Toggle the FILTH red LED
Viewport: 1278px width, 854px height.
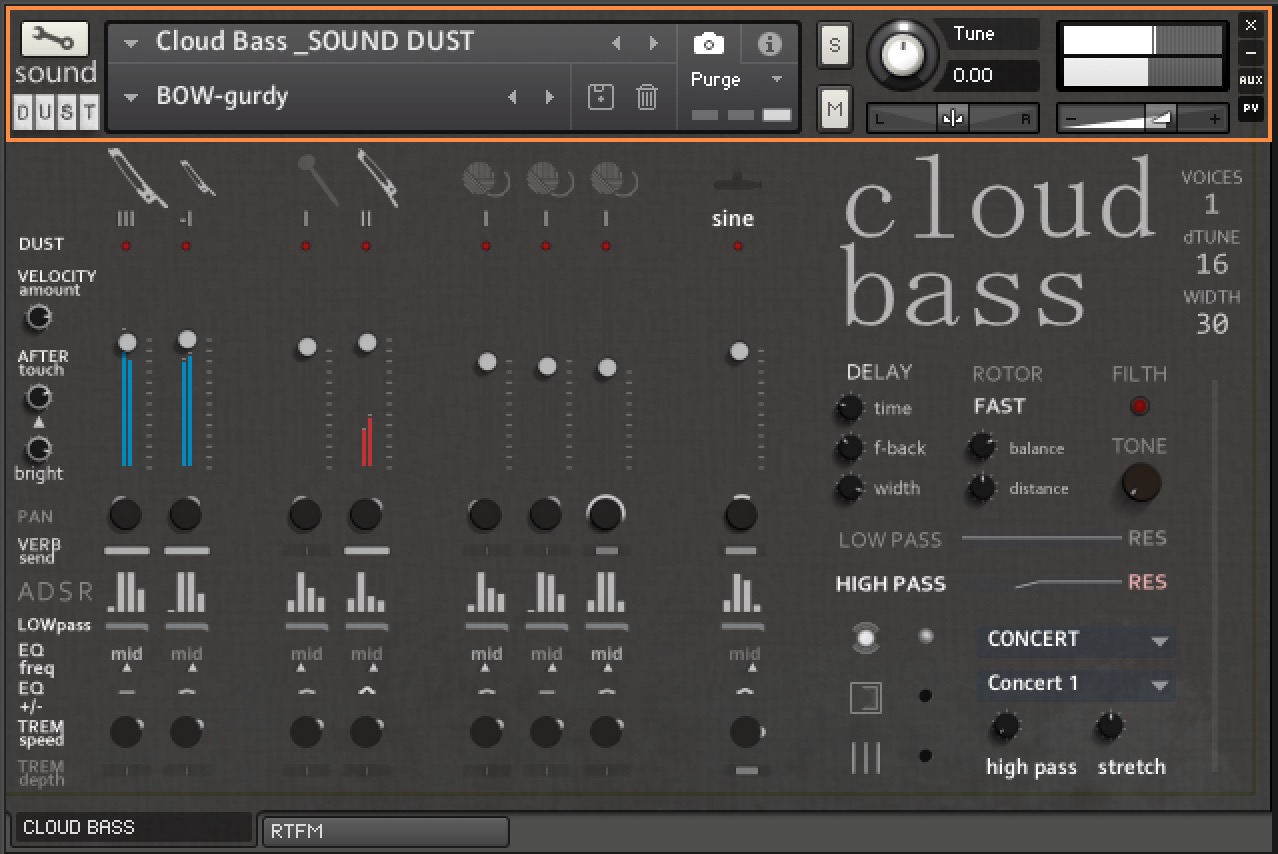click(x=1139, y=406)
